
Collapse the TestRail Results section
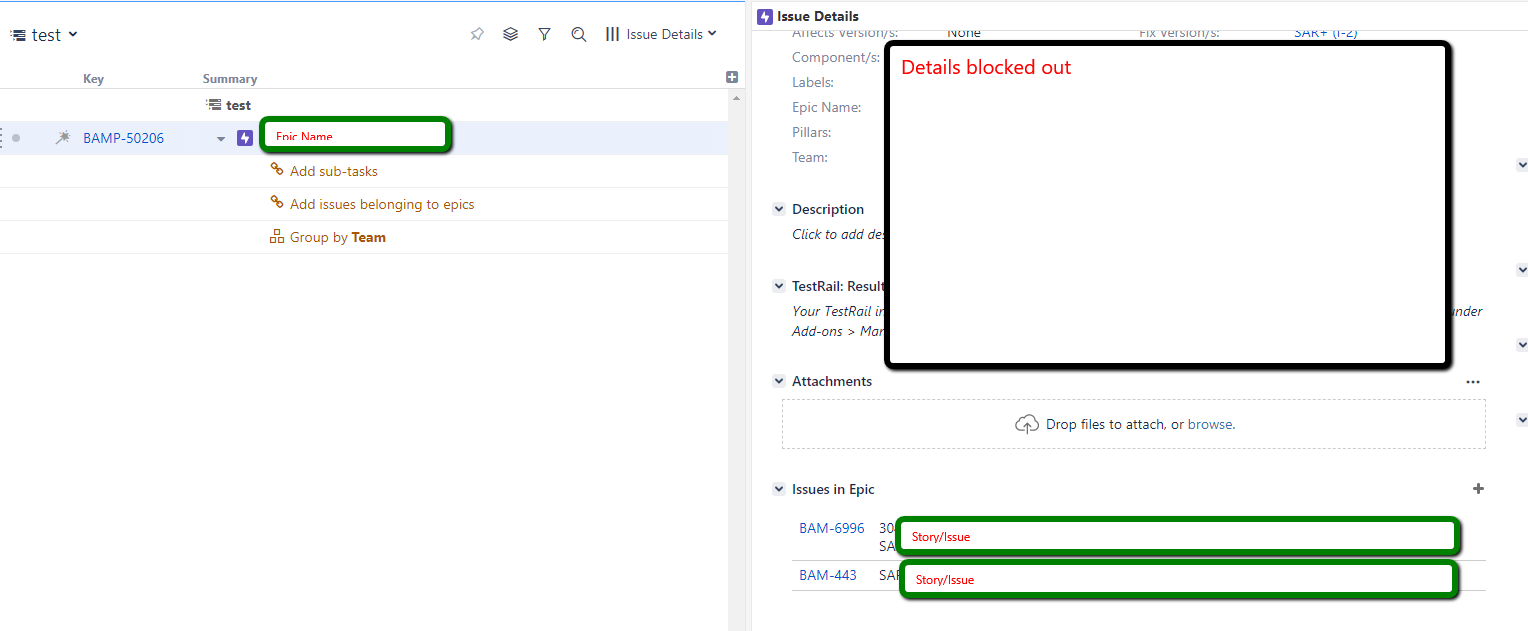(x=779, y=286)
